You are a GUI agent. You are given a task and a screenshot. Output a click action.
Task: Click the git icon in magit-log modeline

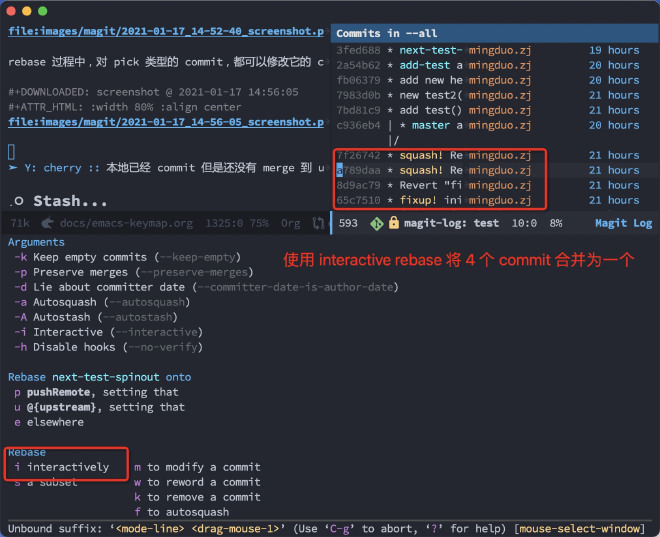[x=377, y=223]
